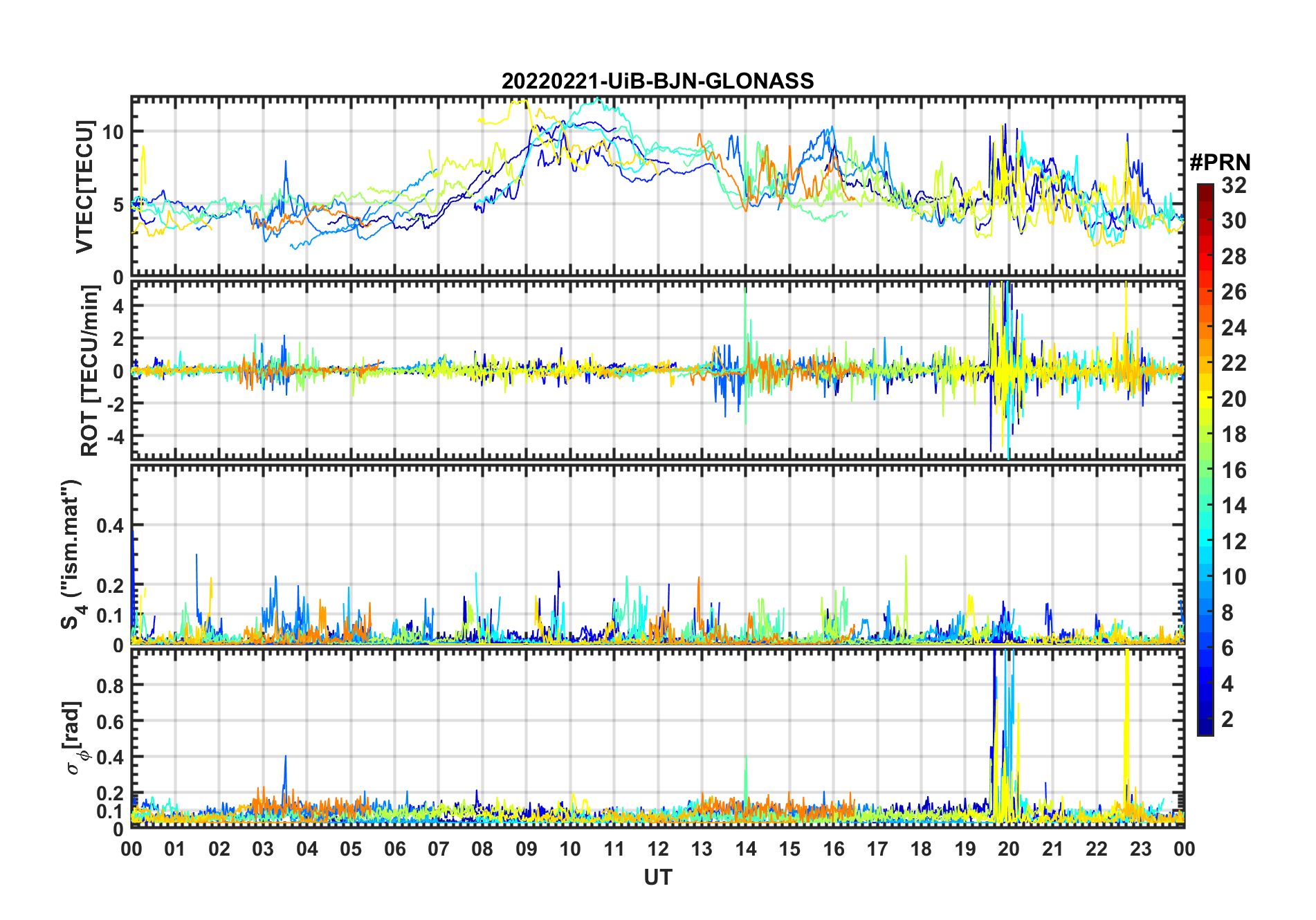1316x920 pixels.
Task: Click colorbar tick label 24
Action: (1234, 328)
